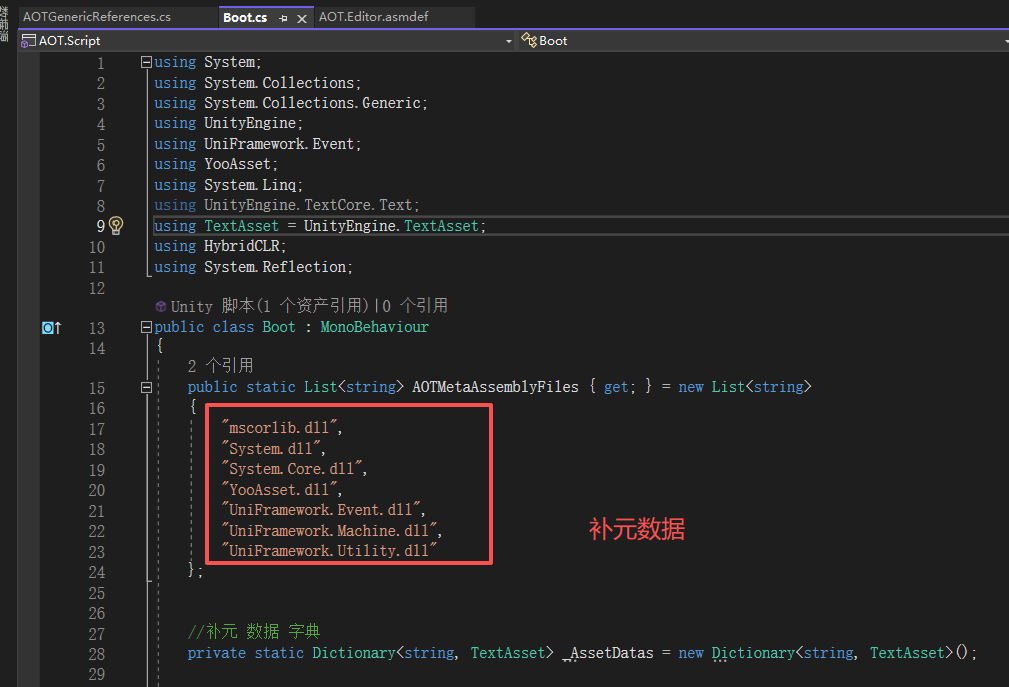
Task: Click the "YooAsset.dll" string
Action: click(279, 490)
